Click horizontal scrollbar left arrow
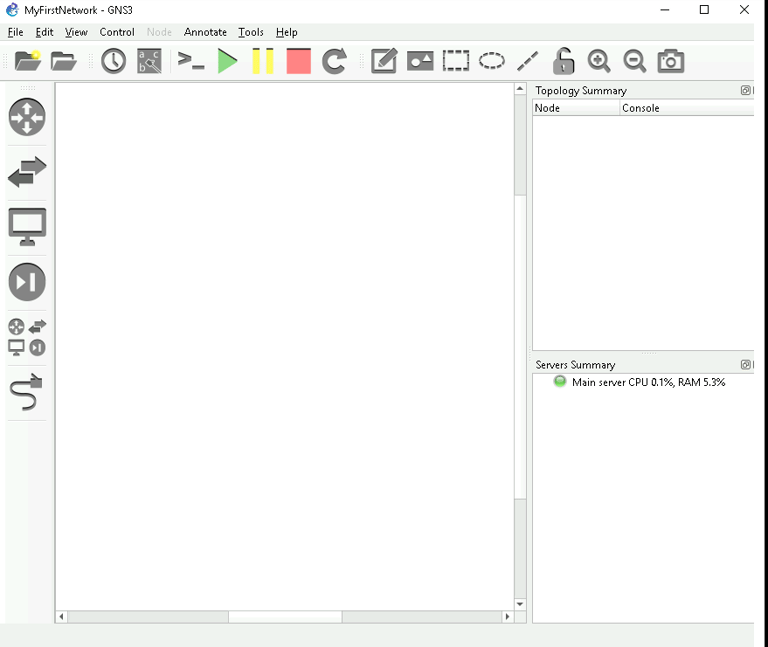The width and height of the screenshot is (768, 647). [61, 617]
